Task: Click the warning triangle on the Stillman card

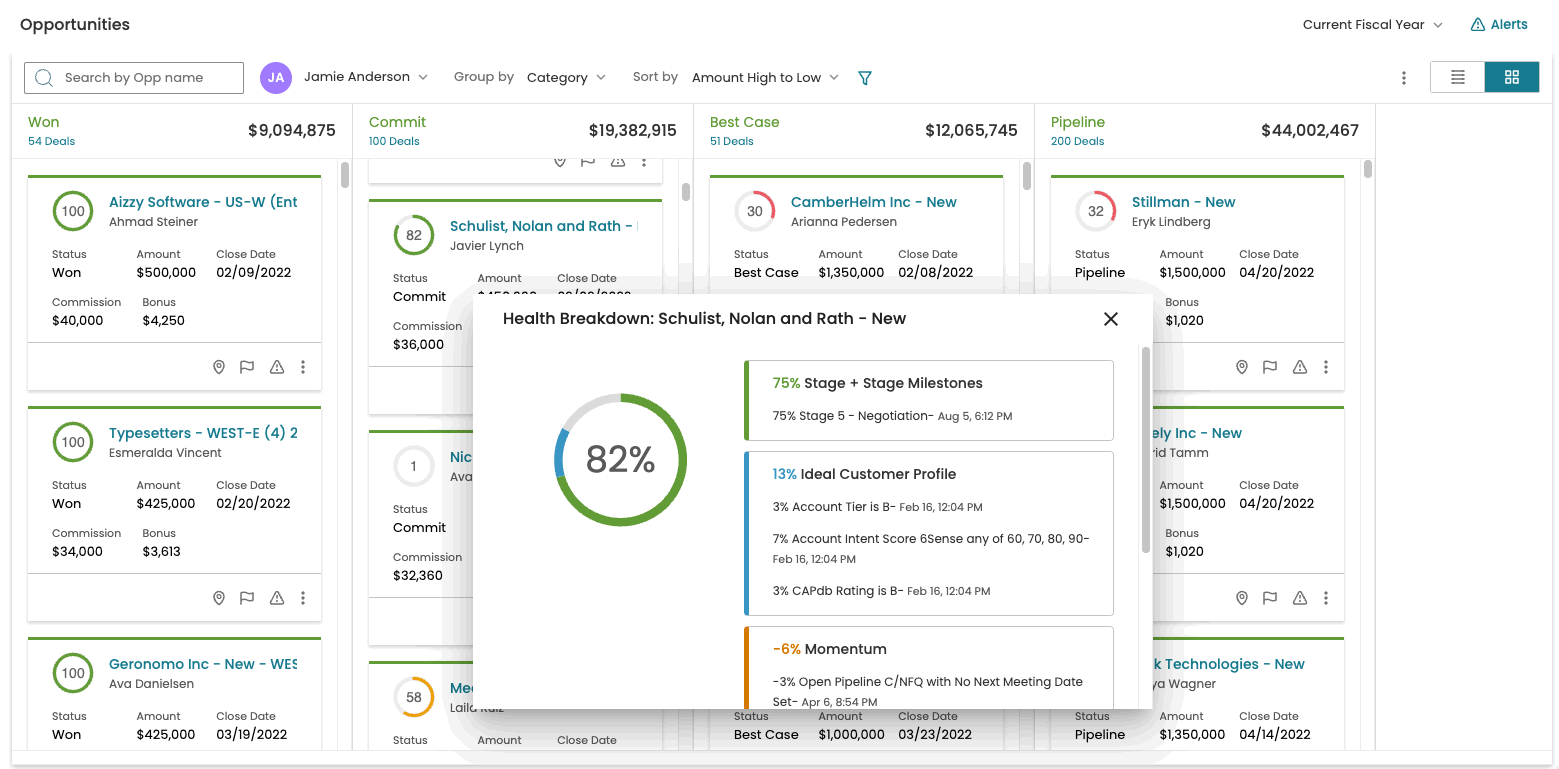Action: tap(1300, 367)
